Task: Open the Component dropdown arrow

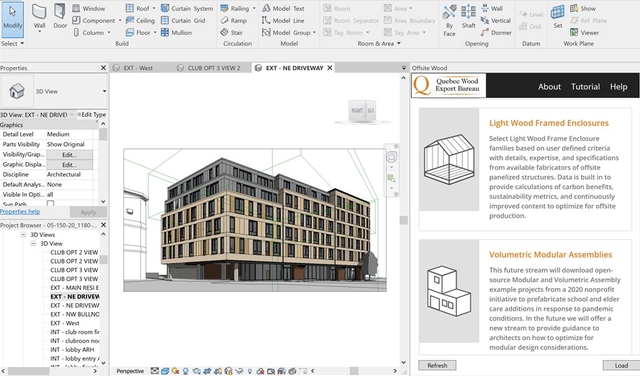Action: [x=120, y=20]
